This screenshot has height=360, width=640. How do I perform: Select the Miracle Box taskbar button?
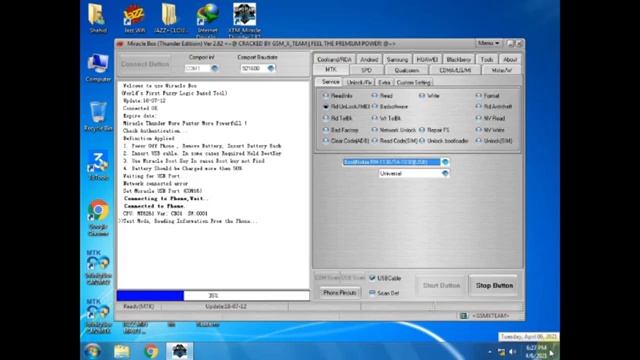tap(180, 351)
